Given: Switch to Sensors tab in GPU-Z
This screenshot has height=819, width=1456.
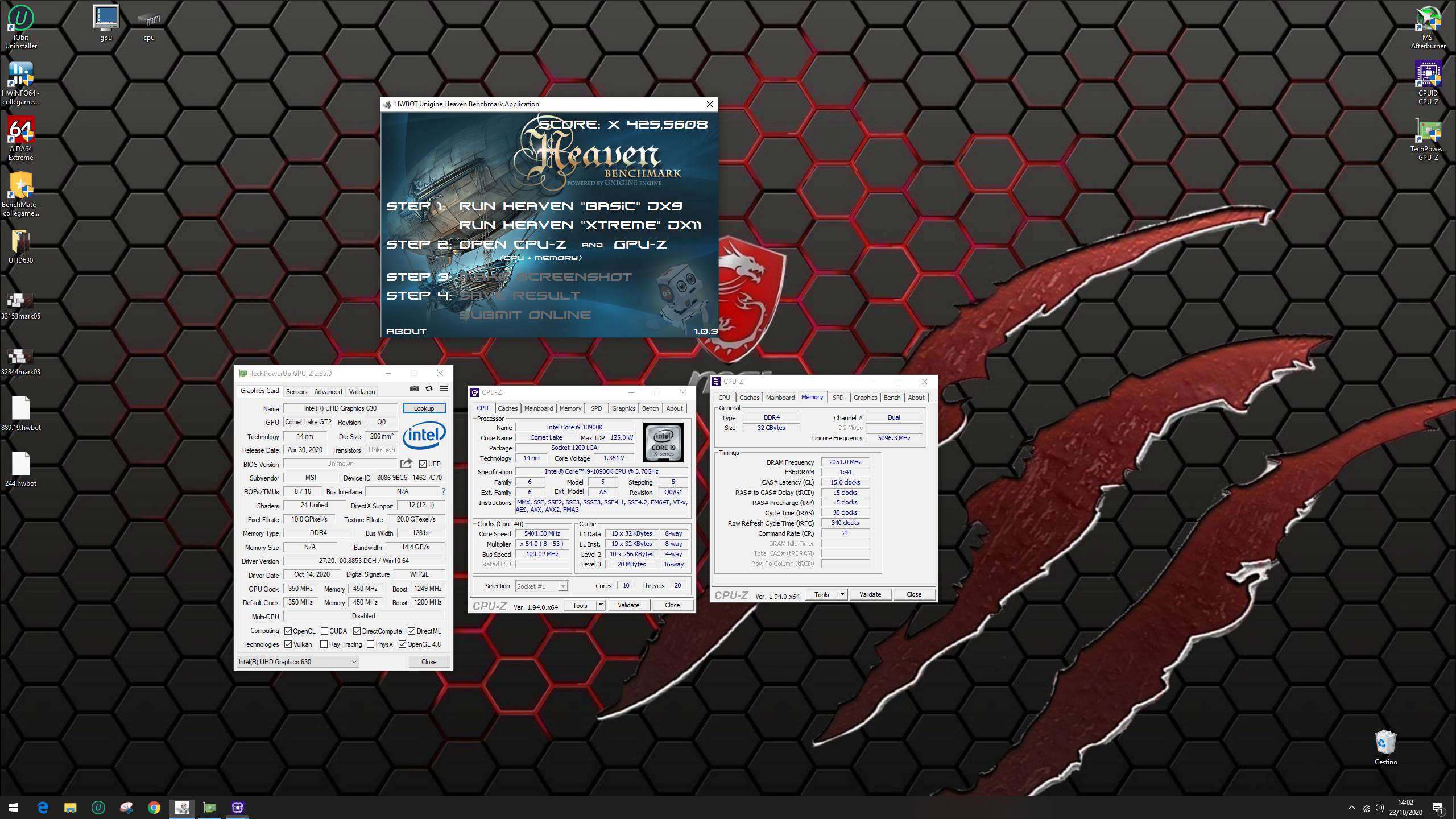Looking at the screenshot, I should 296,392.
